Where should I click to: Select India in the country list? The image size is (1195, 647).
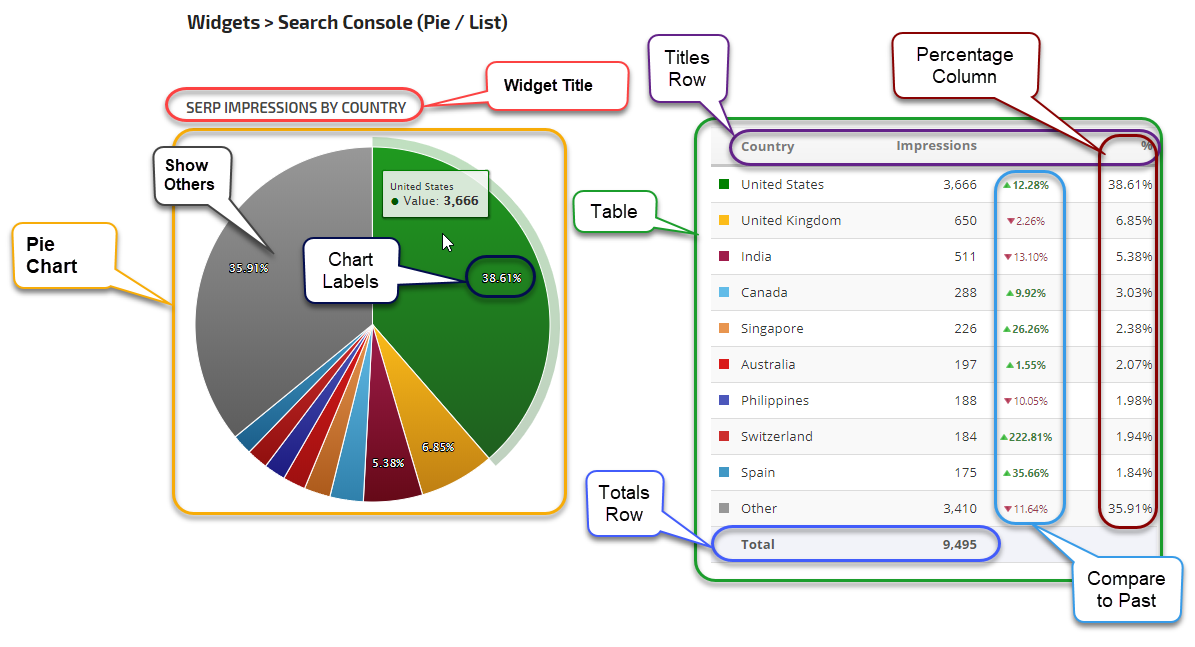tap(758, 256)
